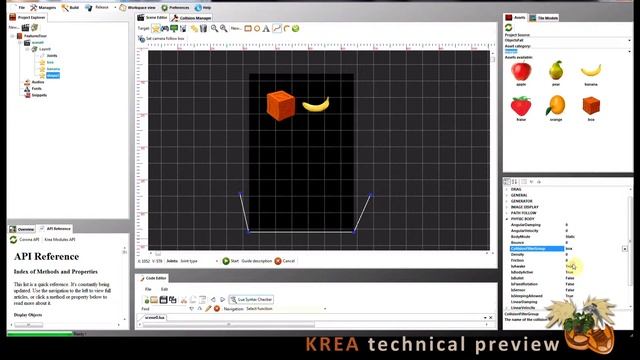
Task: Switch to the Collision Manager tab
Action: point(191,18)
